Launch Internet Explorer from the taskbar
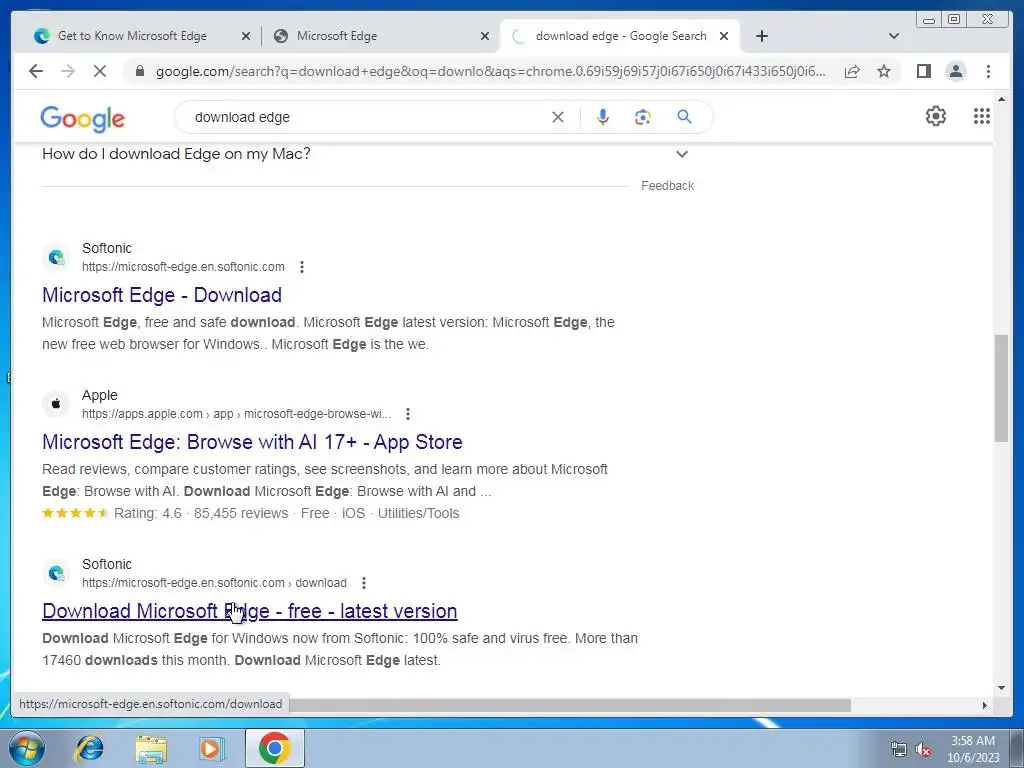This screenshot has height=768, width=1024. tap(89, 748)
